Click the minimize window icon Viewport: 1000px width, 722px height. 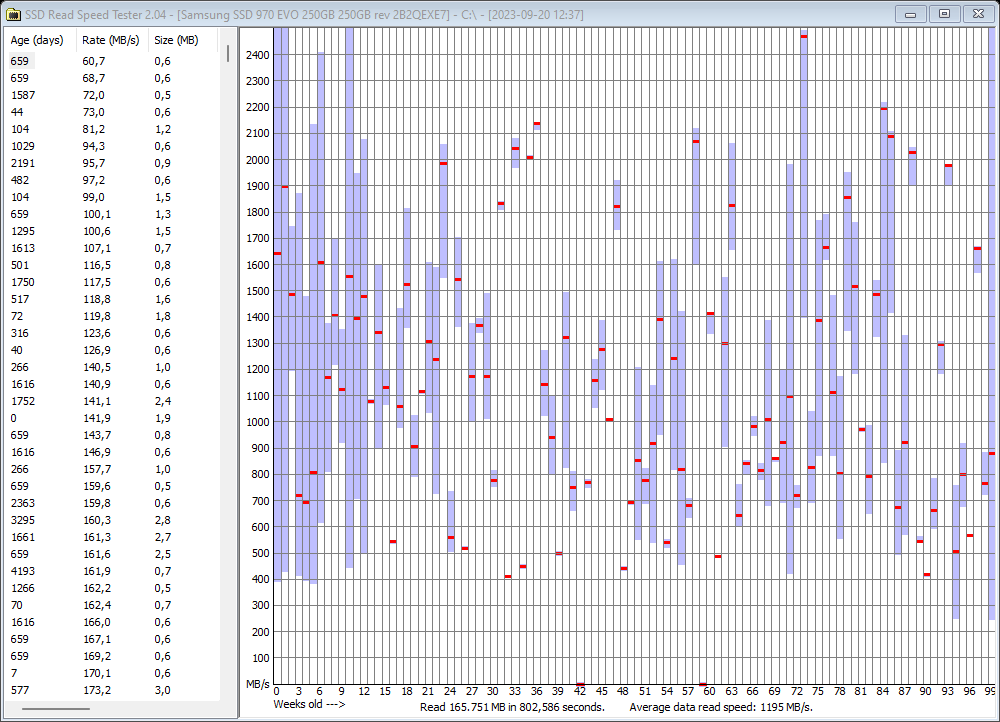tap(910, 14)
